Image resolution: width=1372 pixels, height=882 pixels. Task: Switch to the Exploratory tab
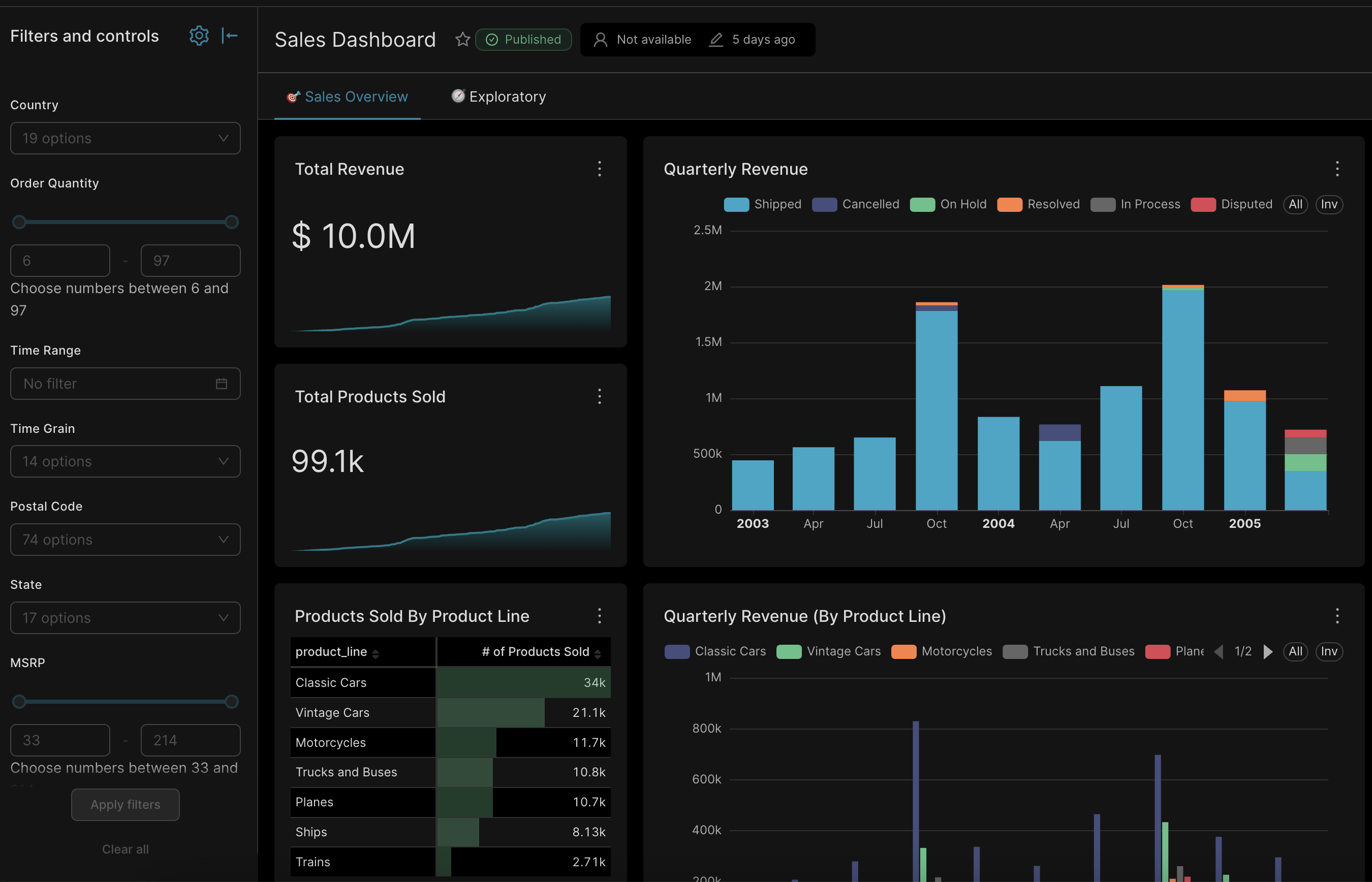pos(499,97)
